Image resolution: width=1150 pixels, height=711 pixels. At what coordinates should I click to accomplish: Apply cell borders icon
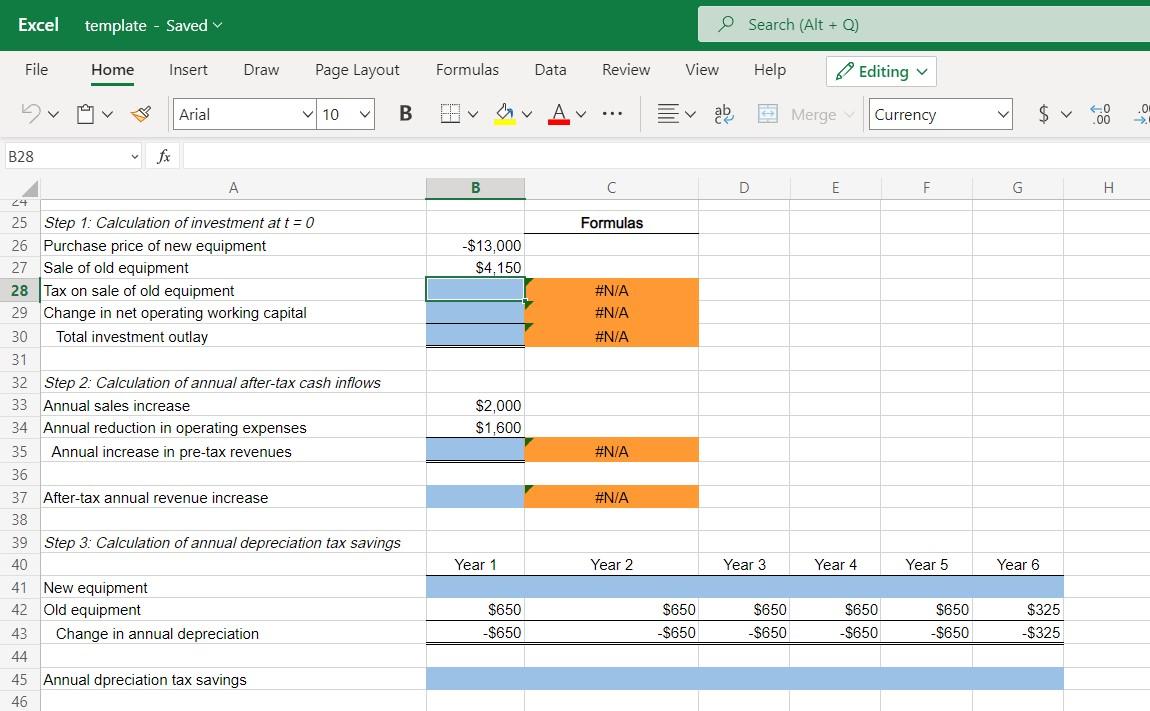point(452,115)
